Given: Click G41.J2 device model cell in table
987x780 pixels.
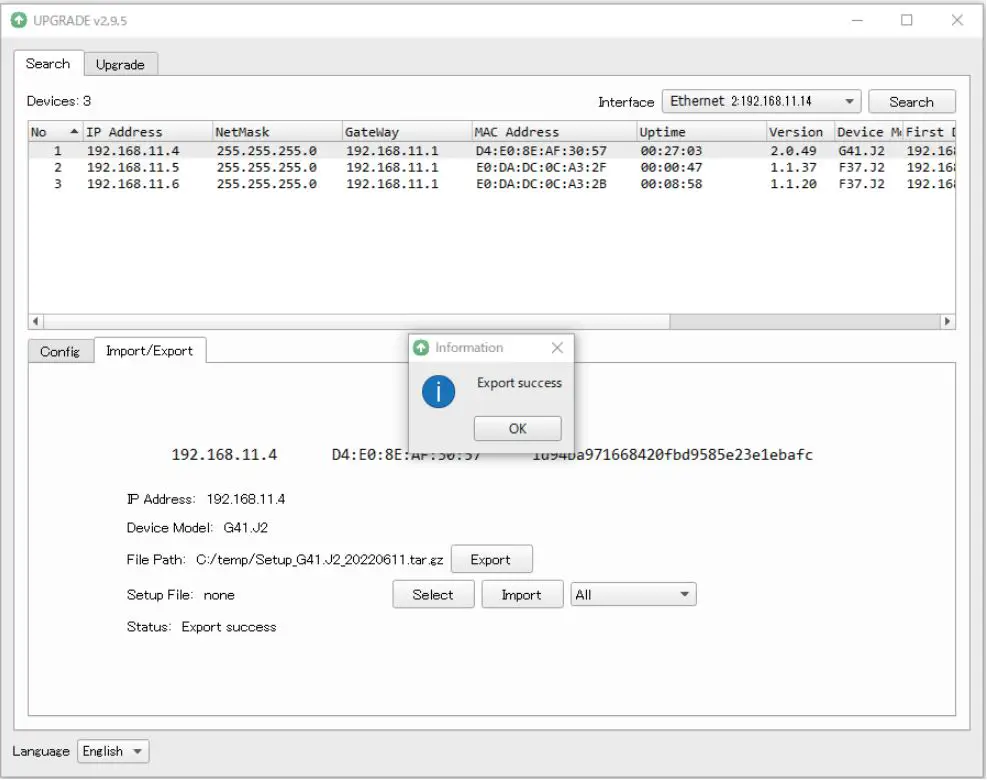Looking at the screenshot, I should [x=861, y=151].
